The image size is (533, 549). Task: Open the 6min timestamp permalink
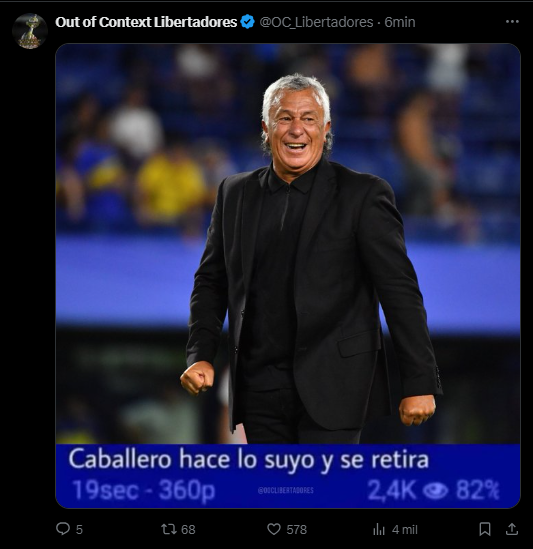(400, 22)
